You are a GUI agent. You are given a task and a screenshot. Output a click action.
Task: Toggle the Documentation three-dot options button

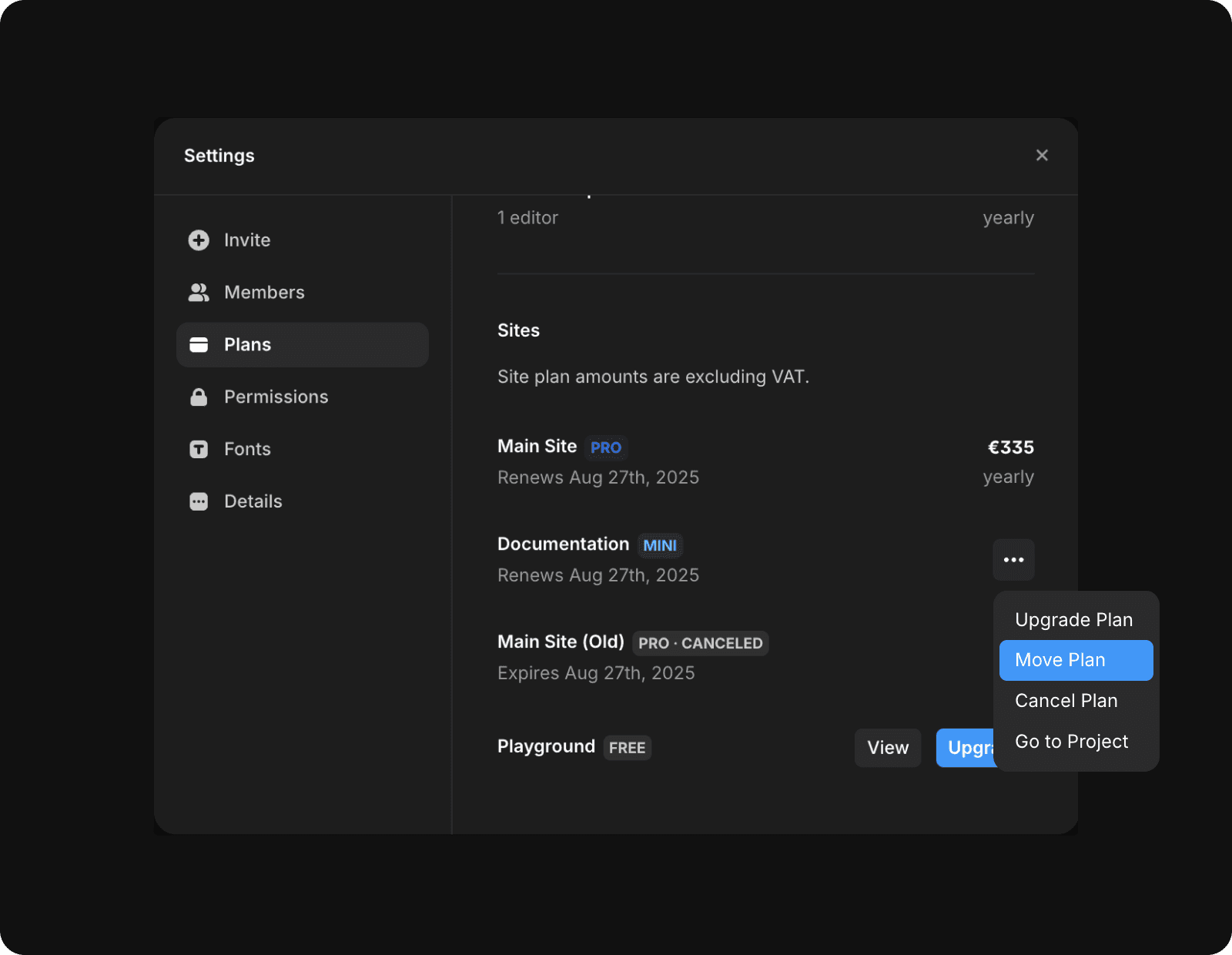coord(1013,560)
